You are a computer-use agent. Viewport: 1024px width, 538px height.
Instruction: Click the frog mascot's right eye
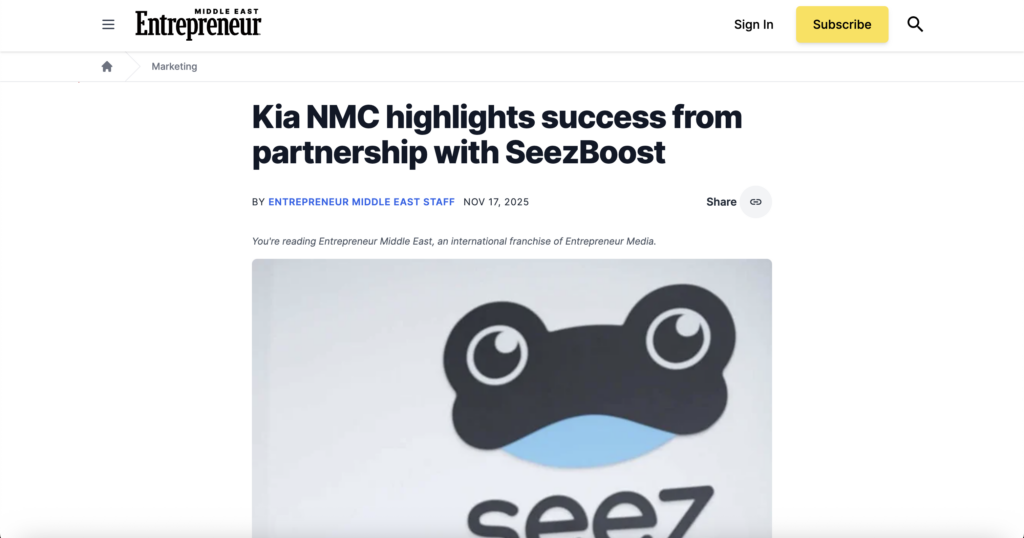678,334
